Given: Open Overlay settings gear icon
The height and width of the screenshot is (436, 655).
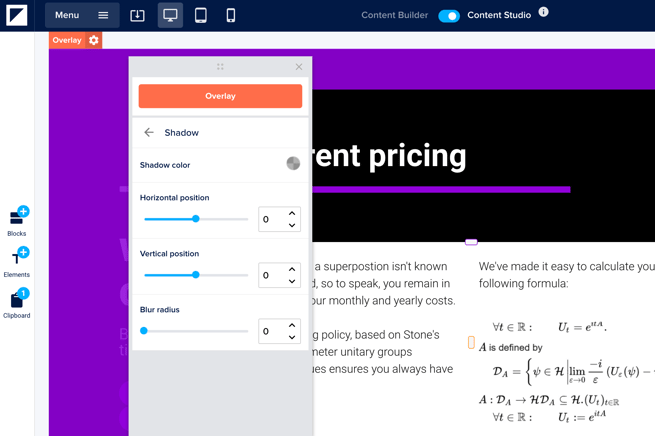Looking at the screenshot, I should [94, 40].
